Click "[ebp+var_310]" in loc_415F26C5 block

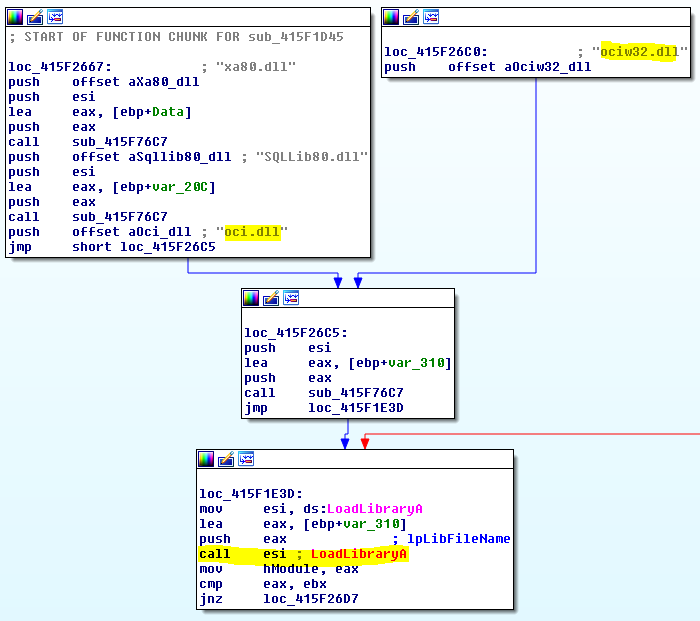coord(400,363)
